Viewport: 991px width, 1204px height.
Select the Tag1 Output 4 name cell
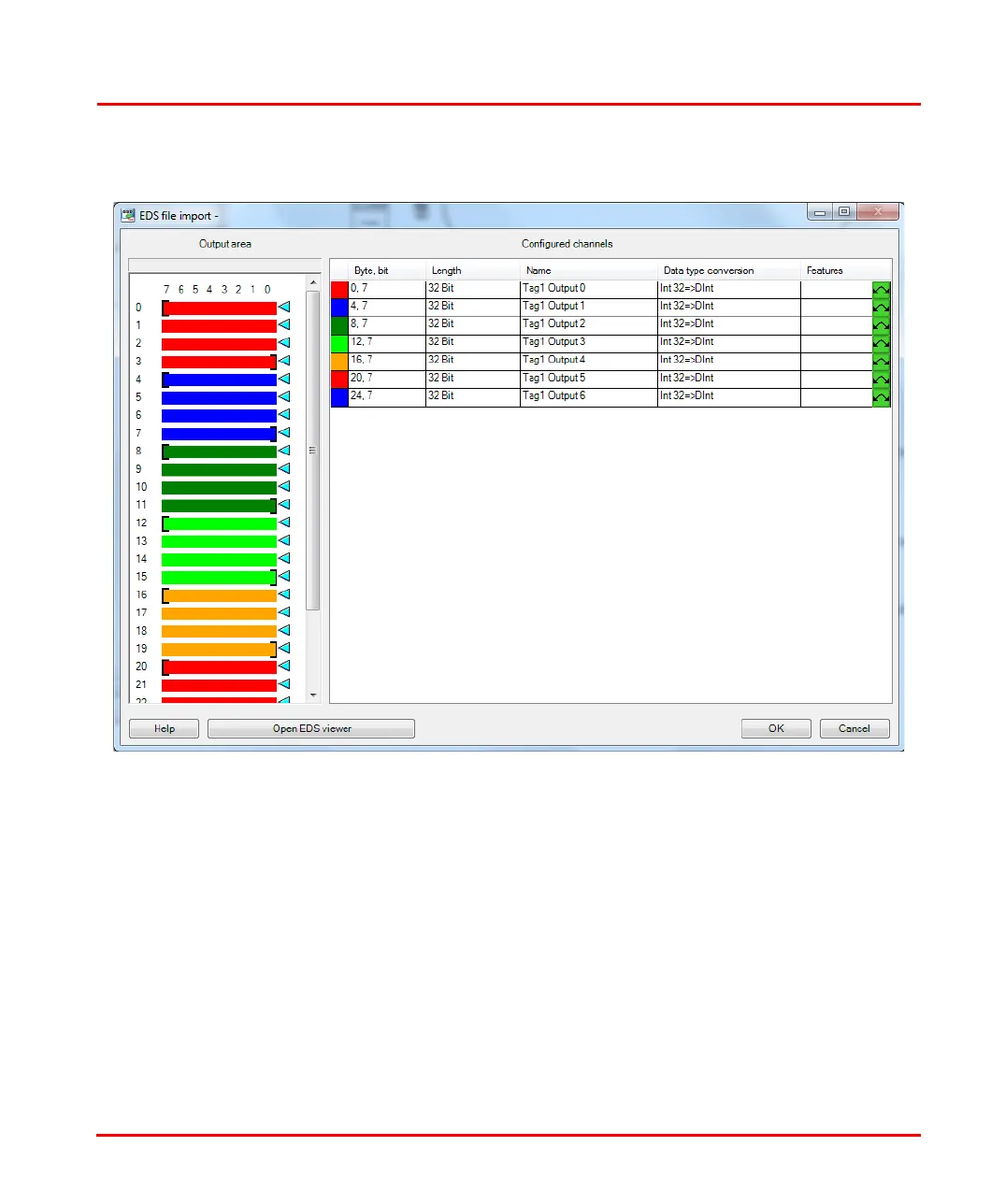tap(589, 362)
